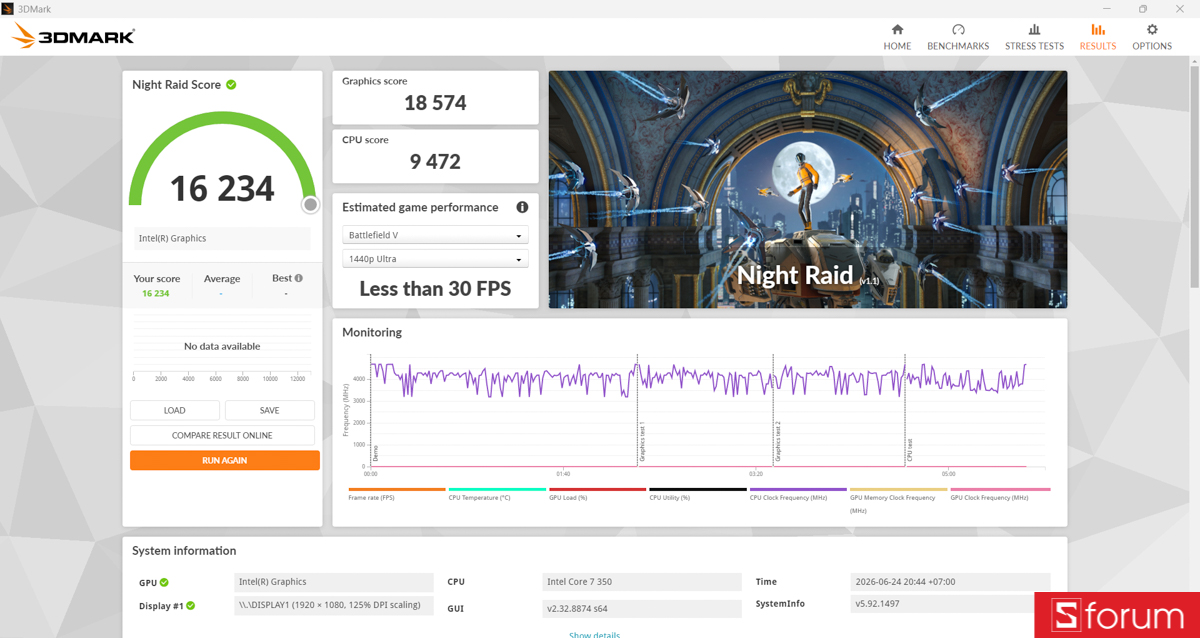Click the 3DMark logo in header
1200x638 pixels.
(73, 37)
